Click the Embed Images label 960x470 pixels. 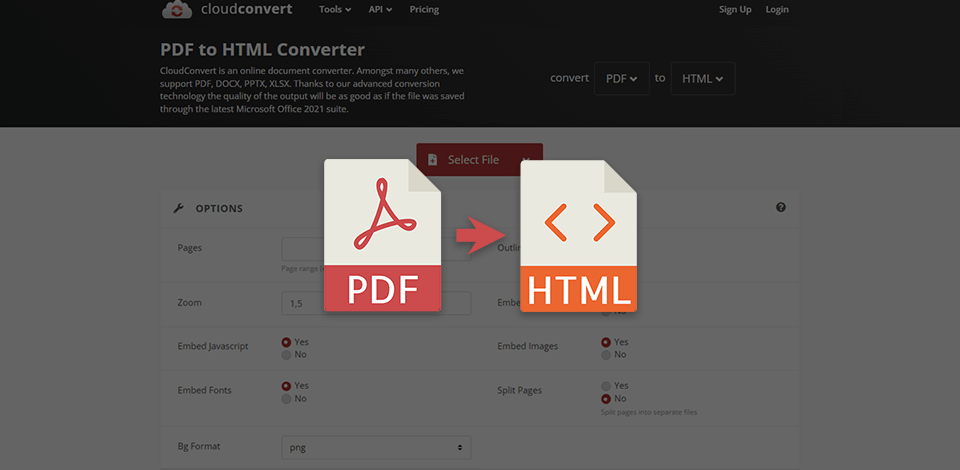click(528, 346)
